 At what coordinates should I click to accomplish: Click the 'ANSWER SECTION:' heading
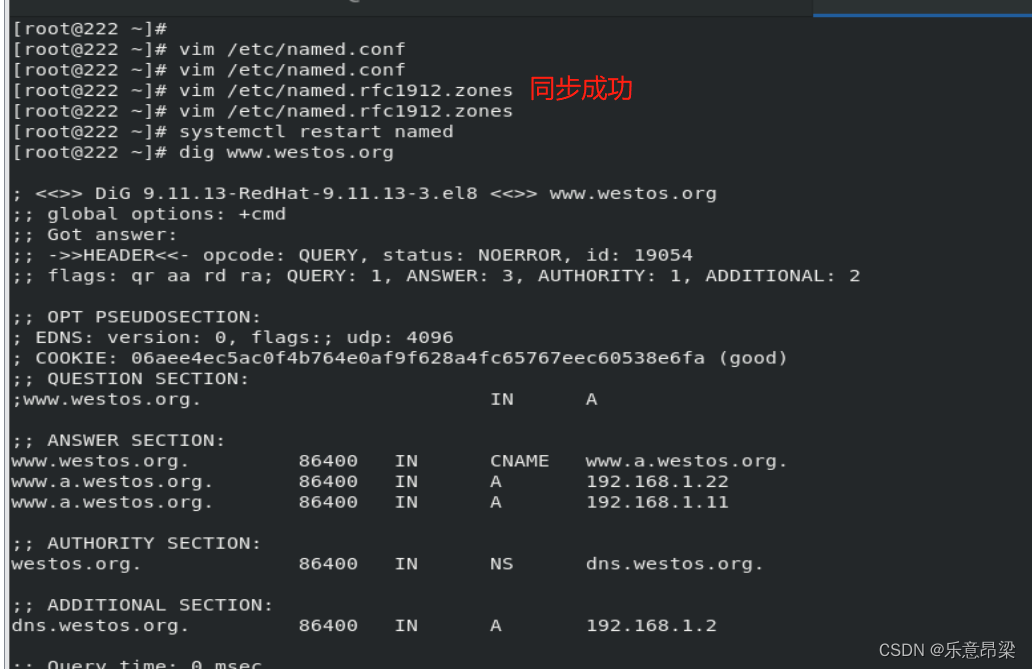coord(119,441)
